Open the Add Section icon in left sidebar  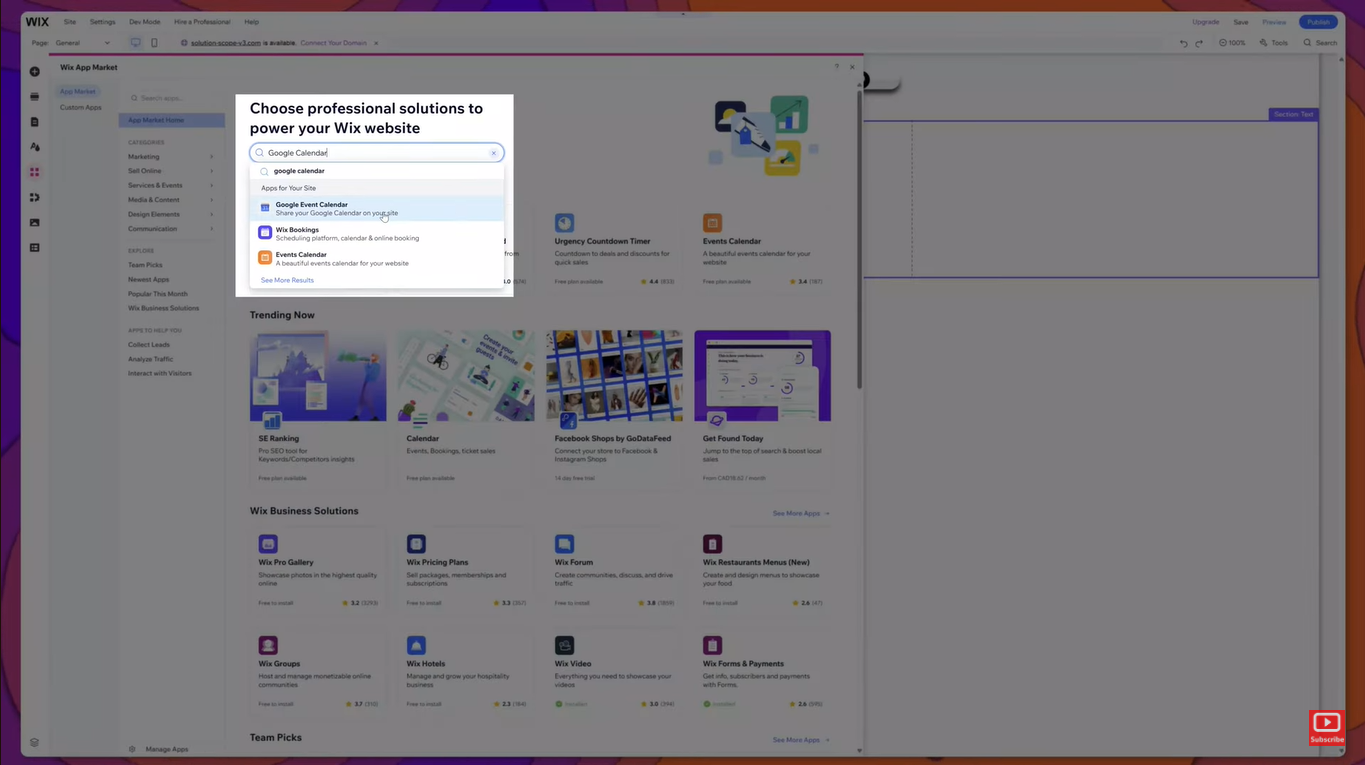tap(34, 97)
